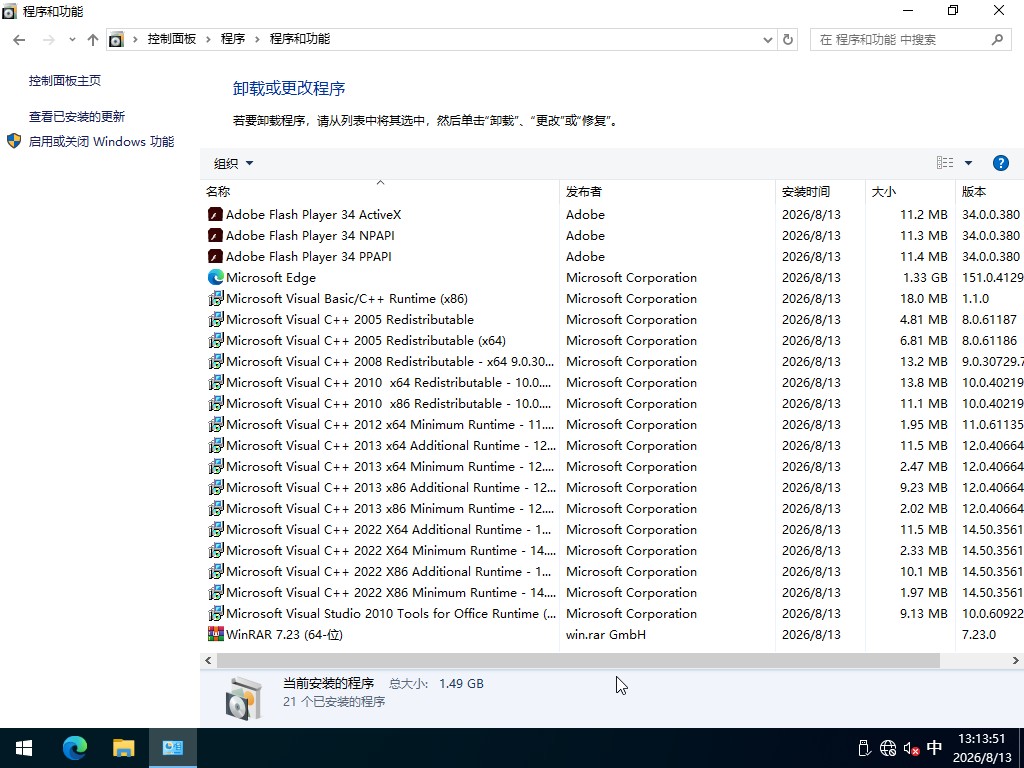Open 控制面板主页 link
This screenshot has height=768, width=1024.
point(65,80)
